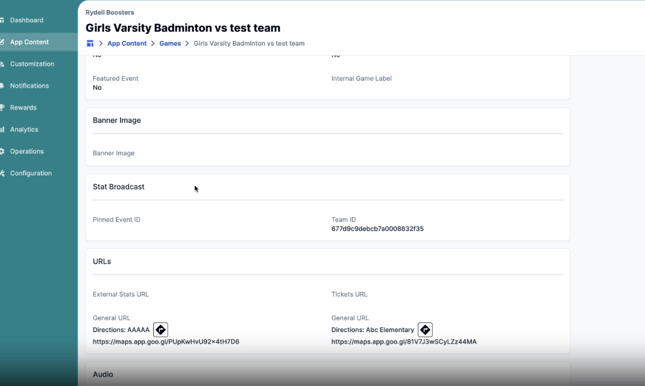Click the Featured Event label

pyautogui.click(x=115, y=78)
